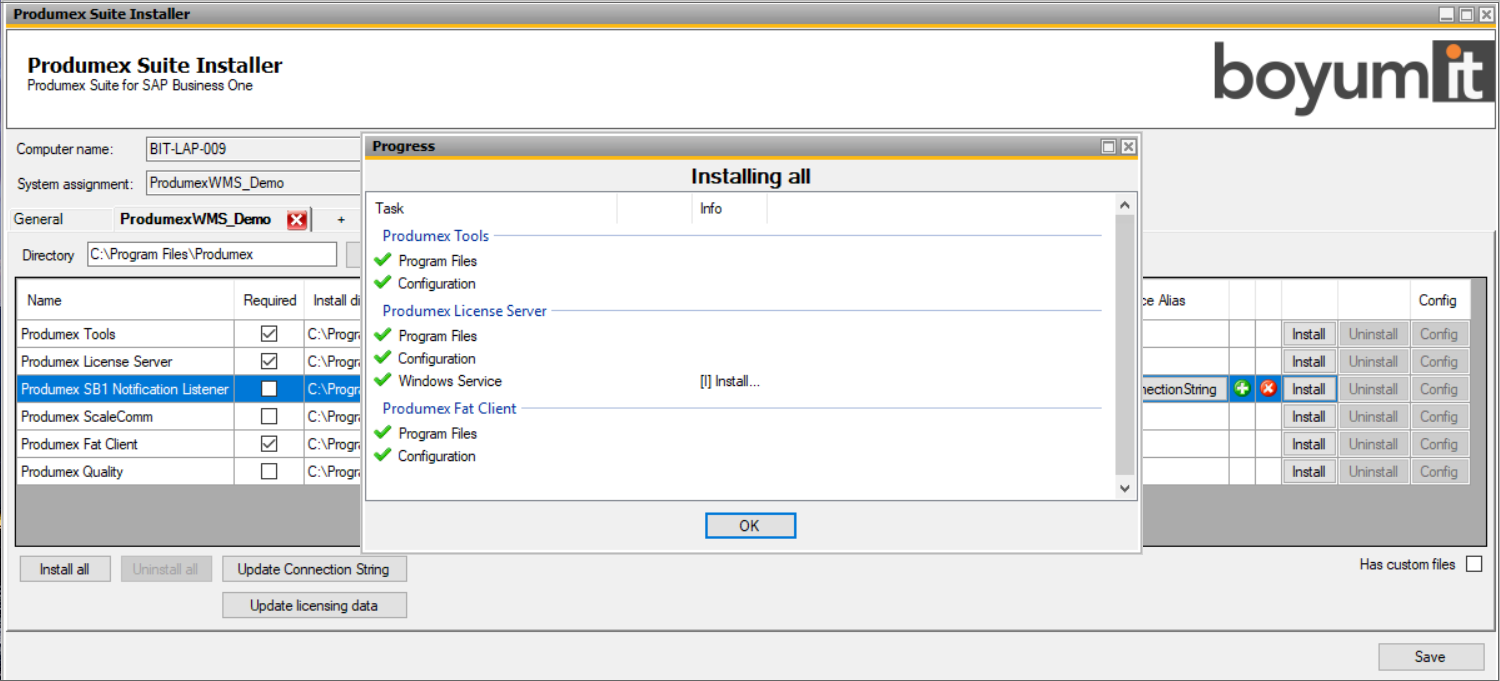
Task: Click green checkmark beside Windows Service task
Action: (x=382, y=380)
